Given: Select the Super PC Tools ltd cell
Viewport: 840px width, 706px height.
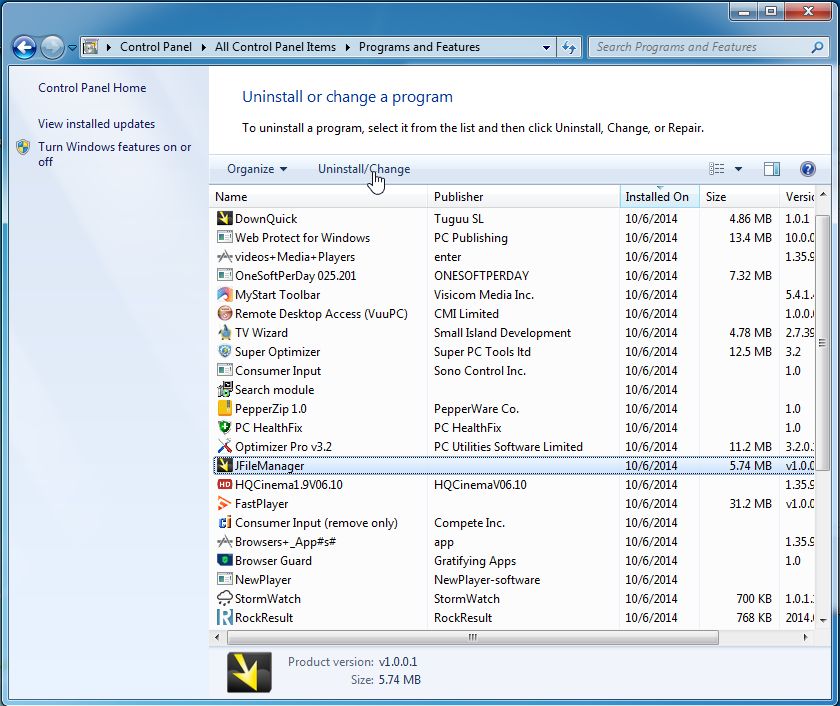Looking at the screenshot, I should (482, 352).
